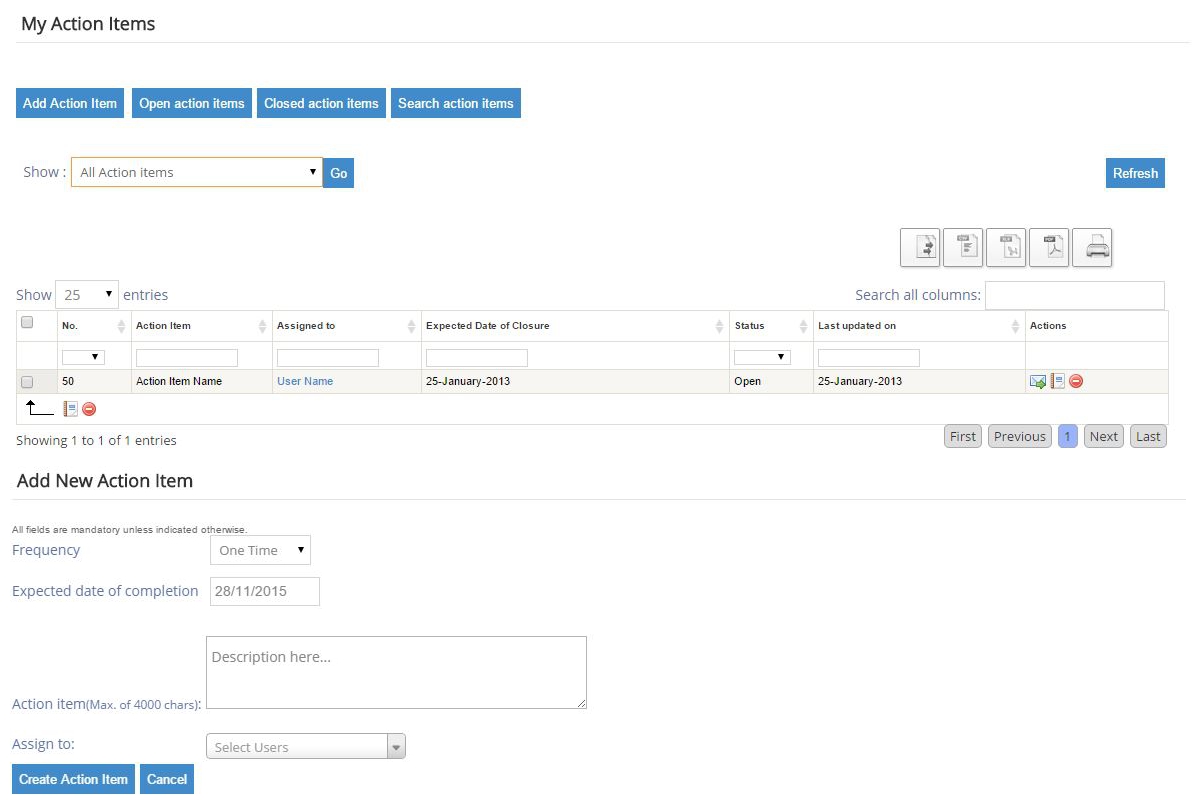
Task: Switch to the Closed action items view
Action: [x=321, y=102]
